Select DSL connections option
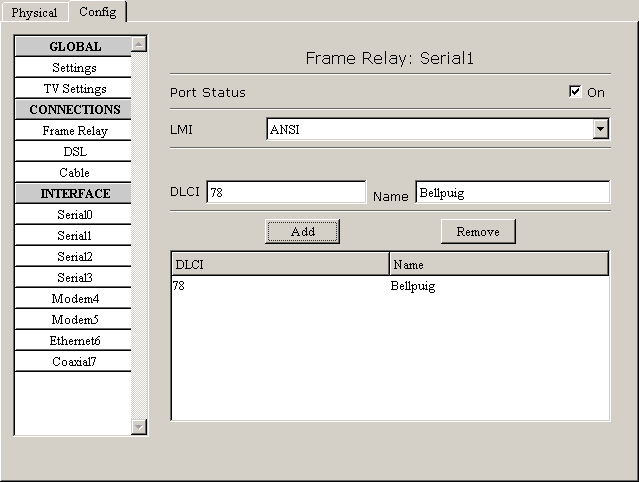 [x=74, y=152]
